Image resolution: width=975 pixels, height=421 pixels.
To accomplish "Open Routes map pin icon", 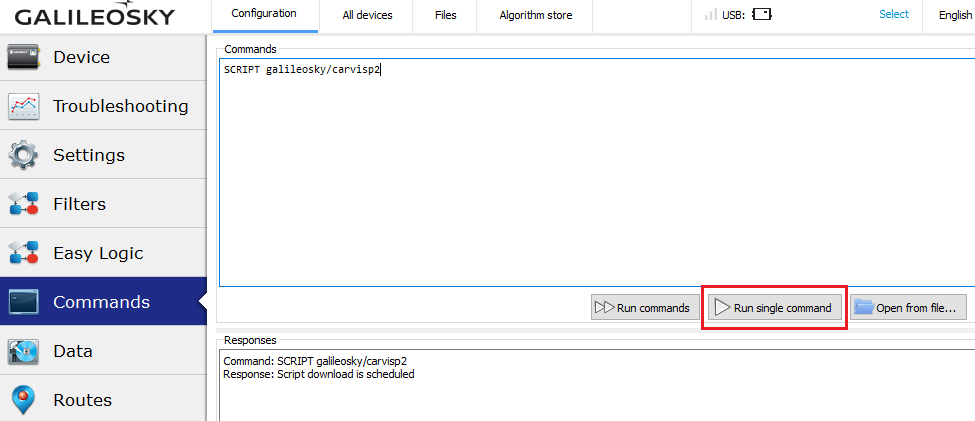I will 23,400.
